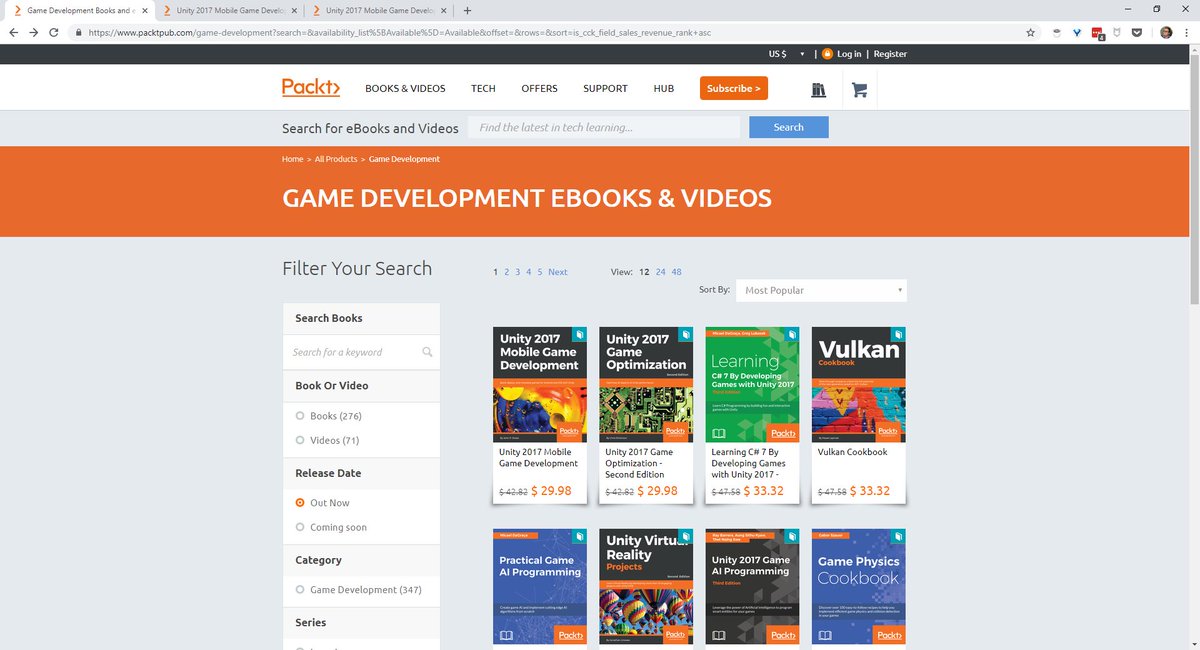Open the Sort By Most Popular dropdown
This screenshot has width=1200, height=650.
[x=821, y=290]
